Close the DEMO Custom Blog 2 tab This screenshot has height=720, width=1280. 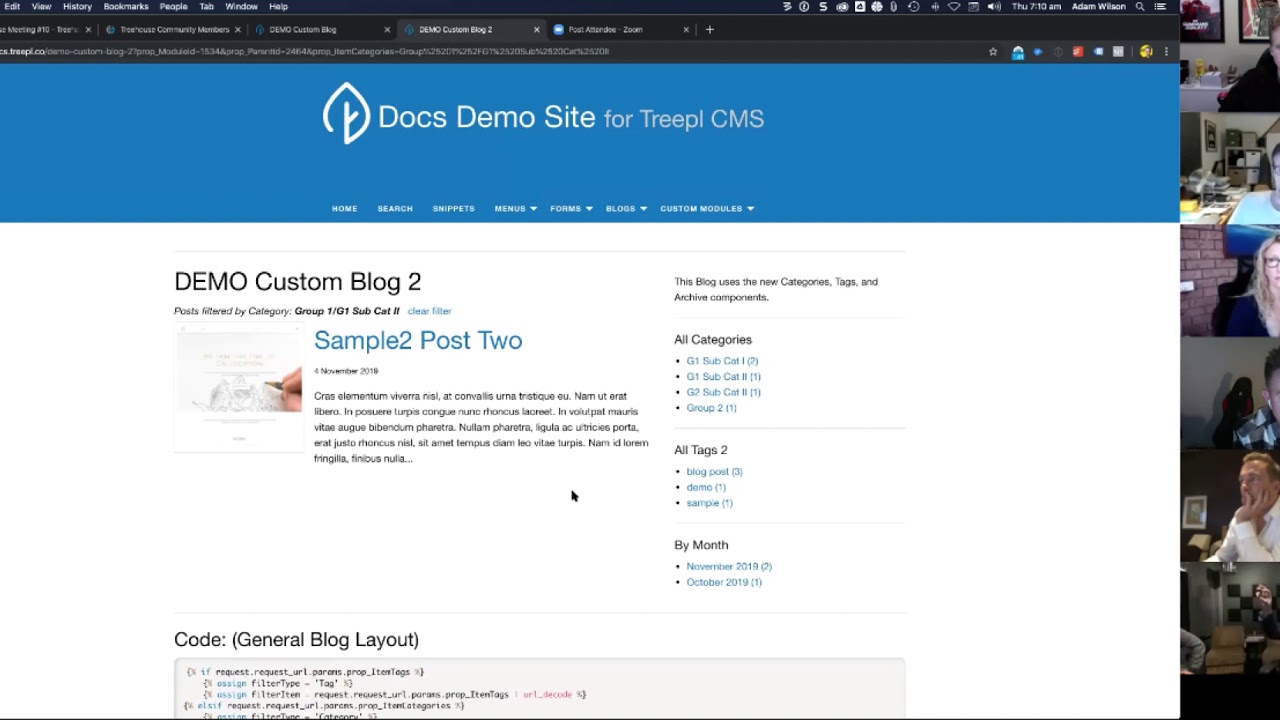[536, 30]
